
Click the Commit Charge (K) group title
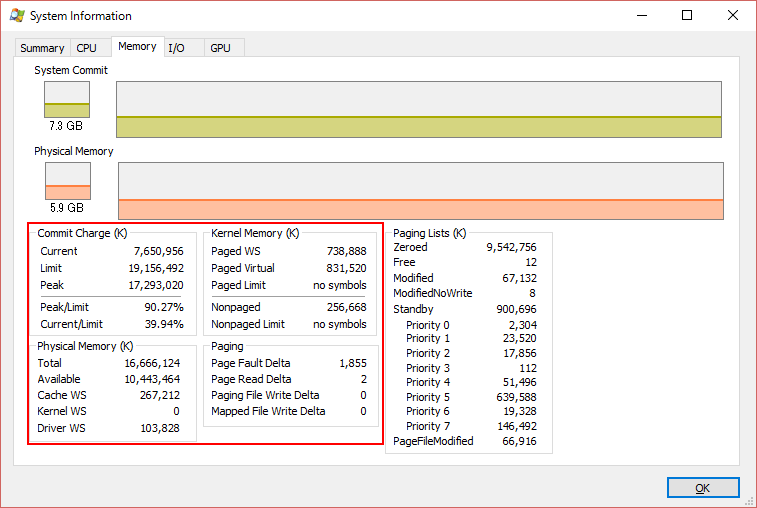pos(82,233)
